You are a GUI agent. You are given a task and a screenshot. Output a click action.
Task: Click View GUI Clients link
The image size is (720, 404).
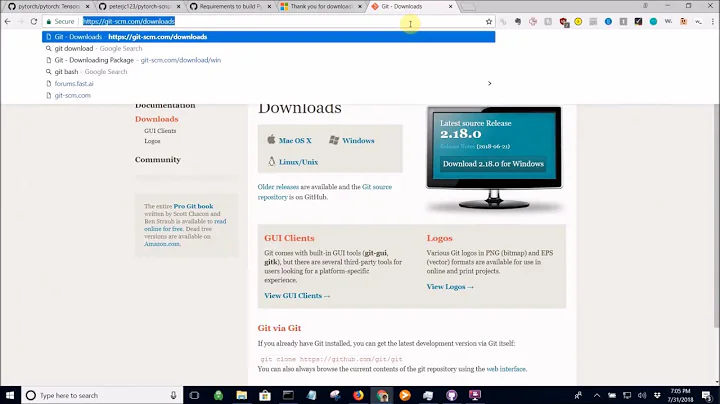(x=297, y=296)
